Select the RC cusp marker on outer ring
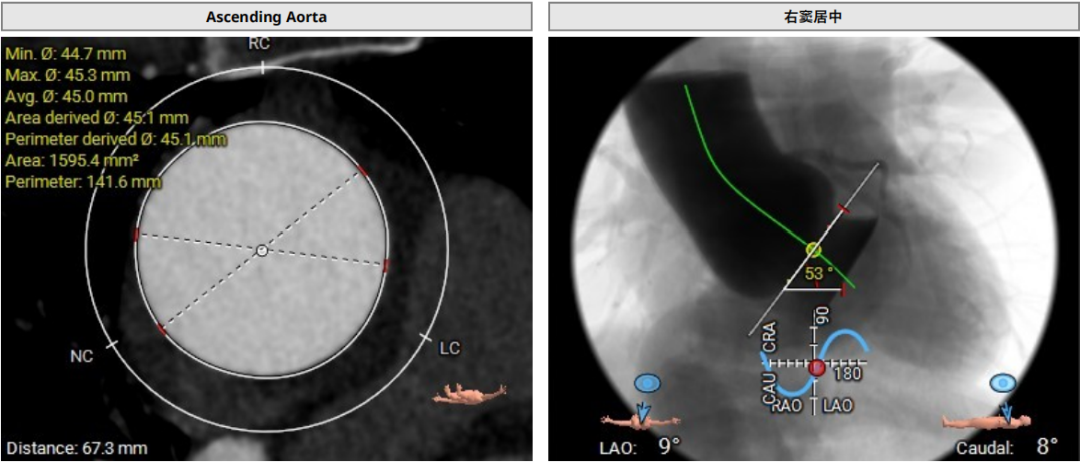The width and height of the screenshot is (1080, 462). (x=262, y=67)
